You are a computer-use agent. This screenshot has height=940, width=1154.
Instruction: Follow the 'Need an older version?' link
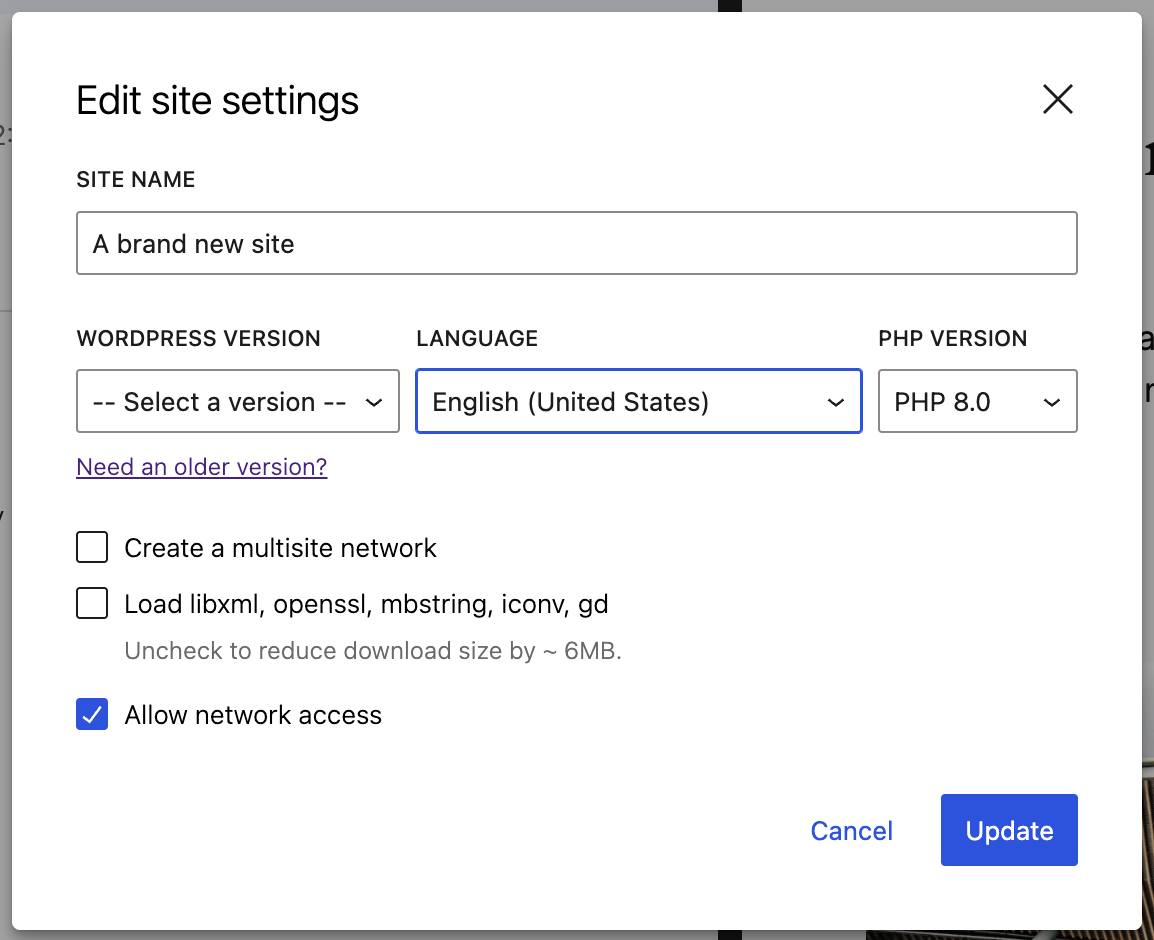(x=202, y=467)
